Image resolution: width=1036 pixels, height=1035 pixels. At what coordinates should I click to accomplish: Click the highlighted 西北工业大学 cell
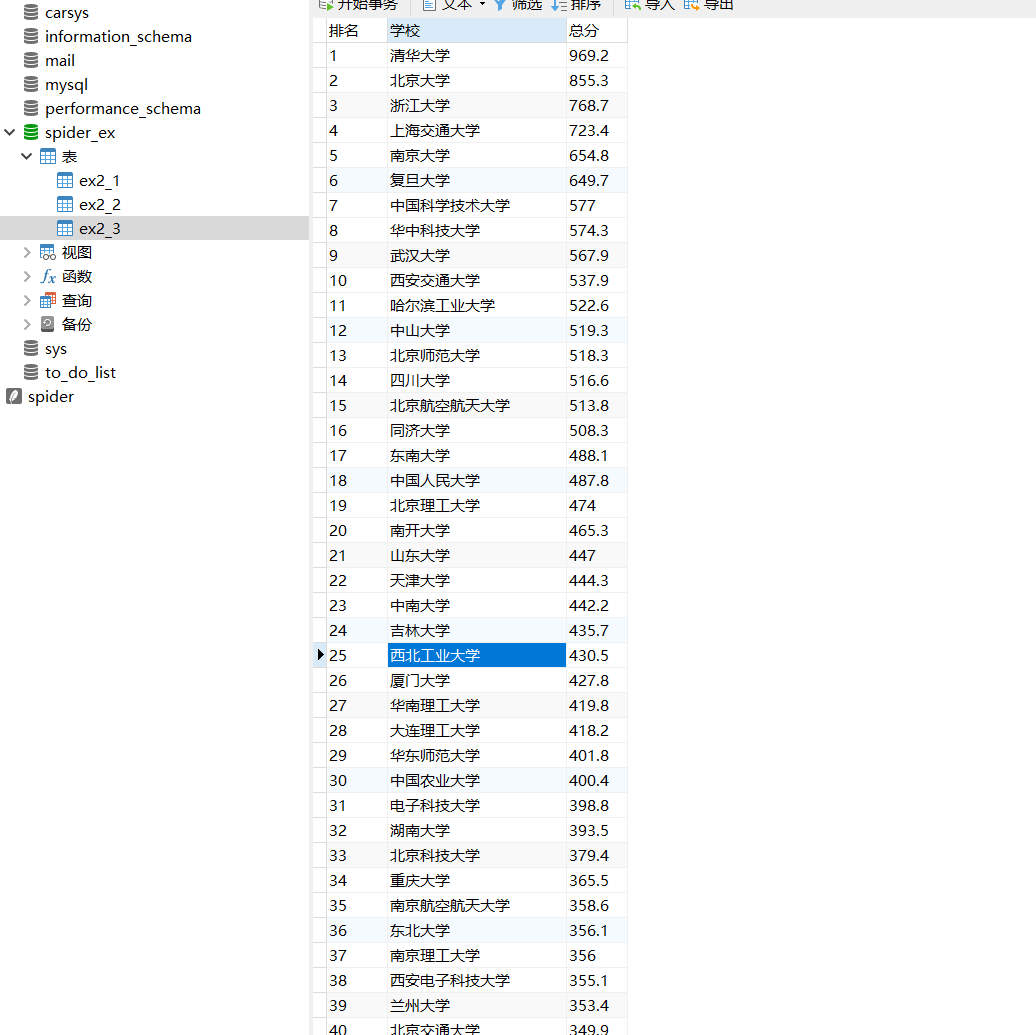click(476, 655)
